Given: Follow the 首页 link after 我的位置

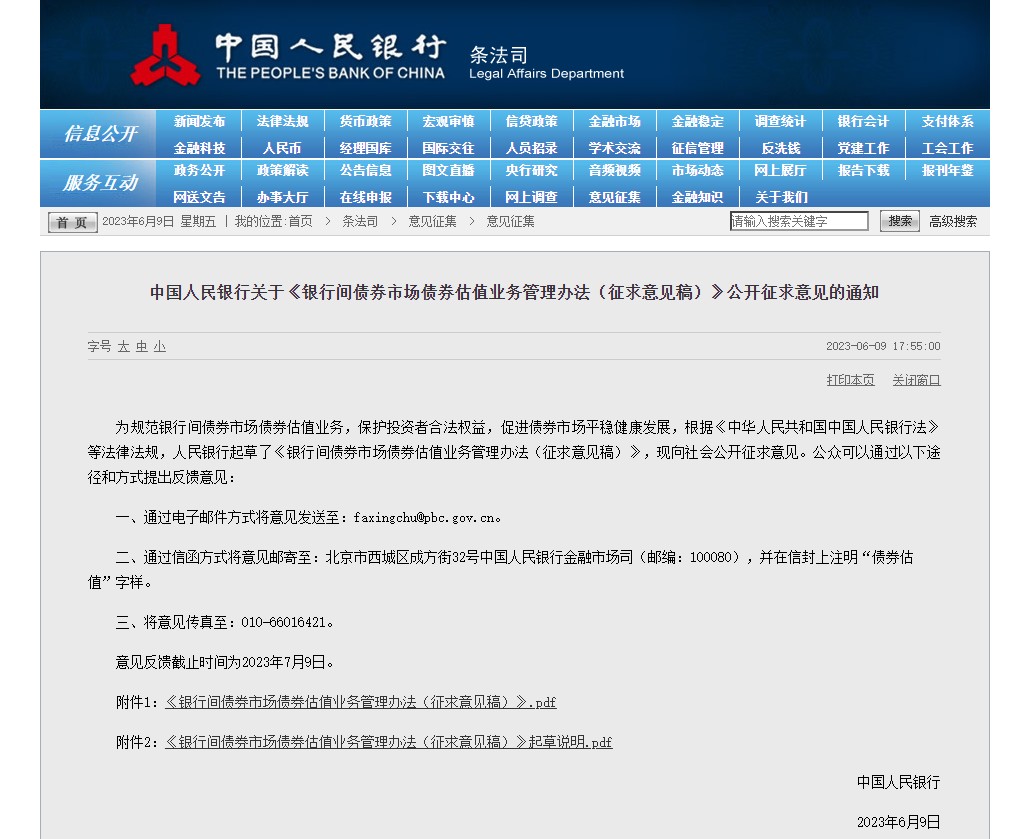Looking at the screenshot, I should [300, 221].
